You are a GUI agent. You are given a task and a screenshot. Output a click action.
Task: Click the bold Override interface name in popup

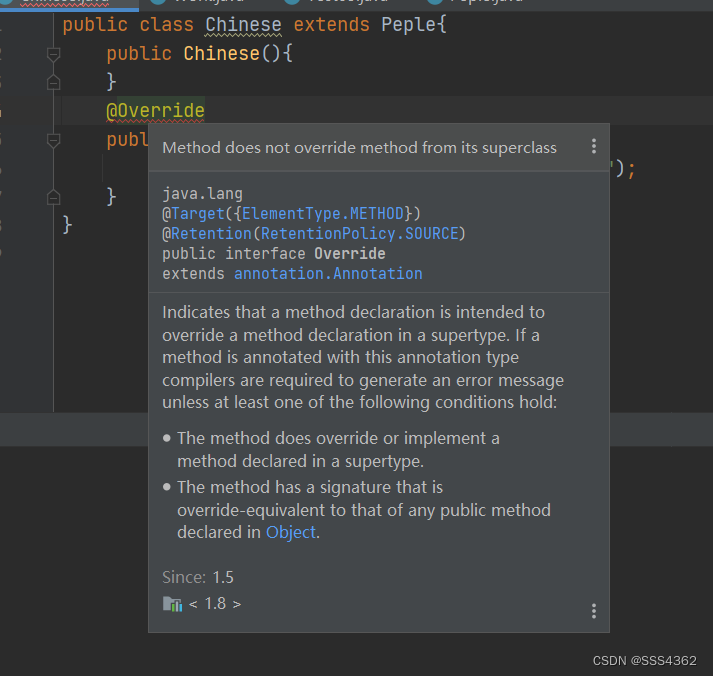coord(349,254)
